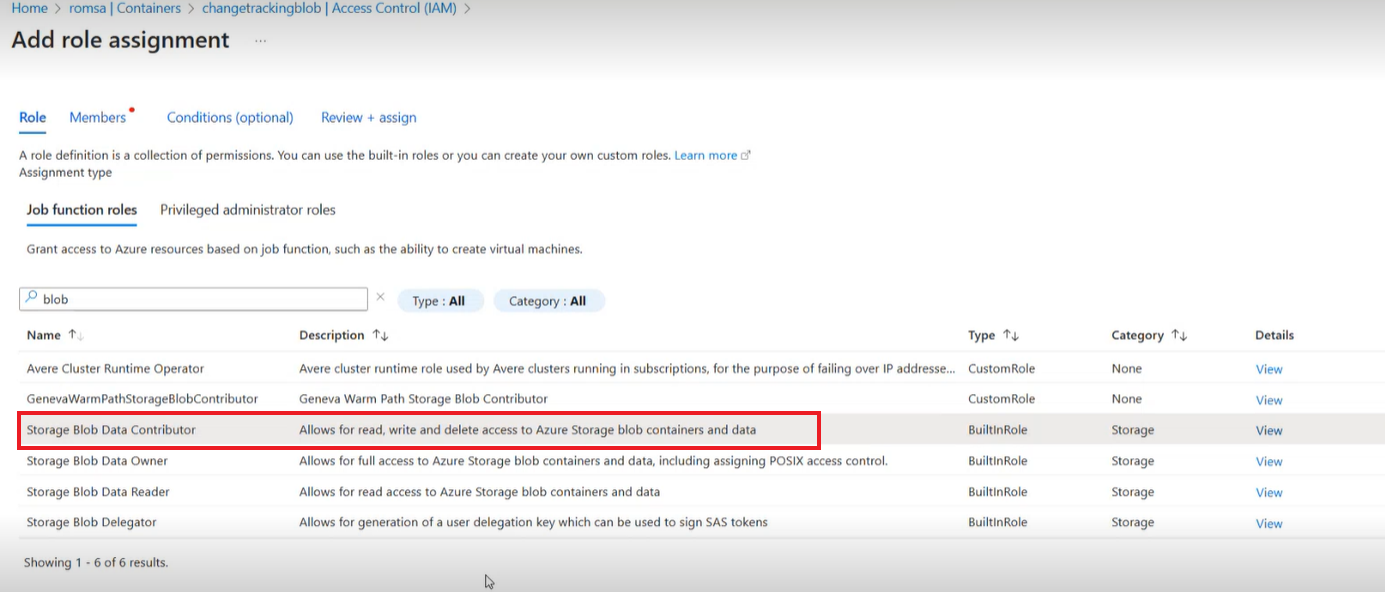
Task: Switch to Privileged administrator roles
Action: pos(247,209)
